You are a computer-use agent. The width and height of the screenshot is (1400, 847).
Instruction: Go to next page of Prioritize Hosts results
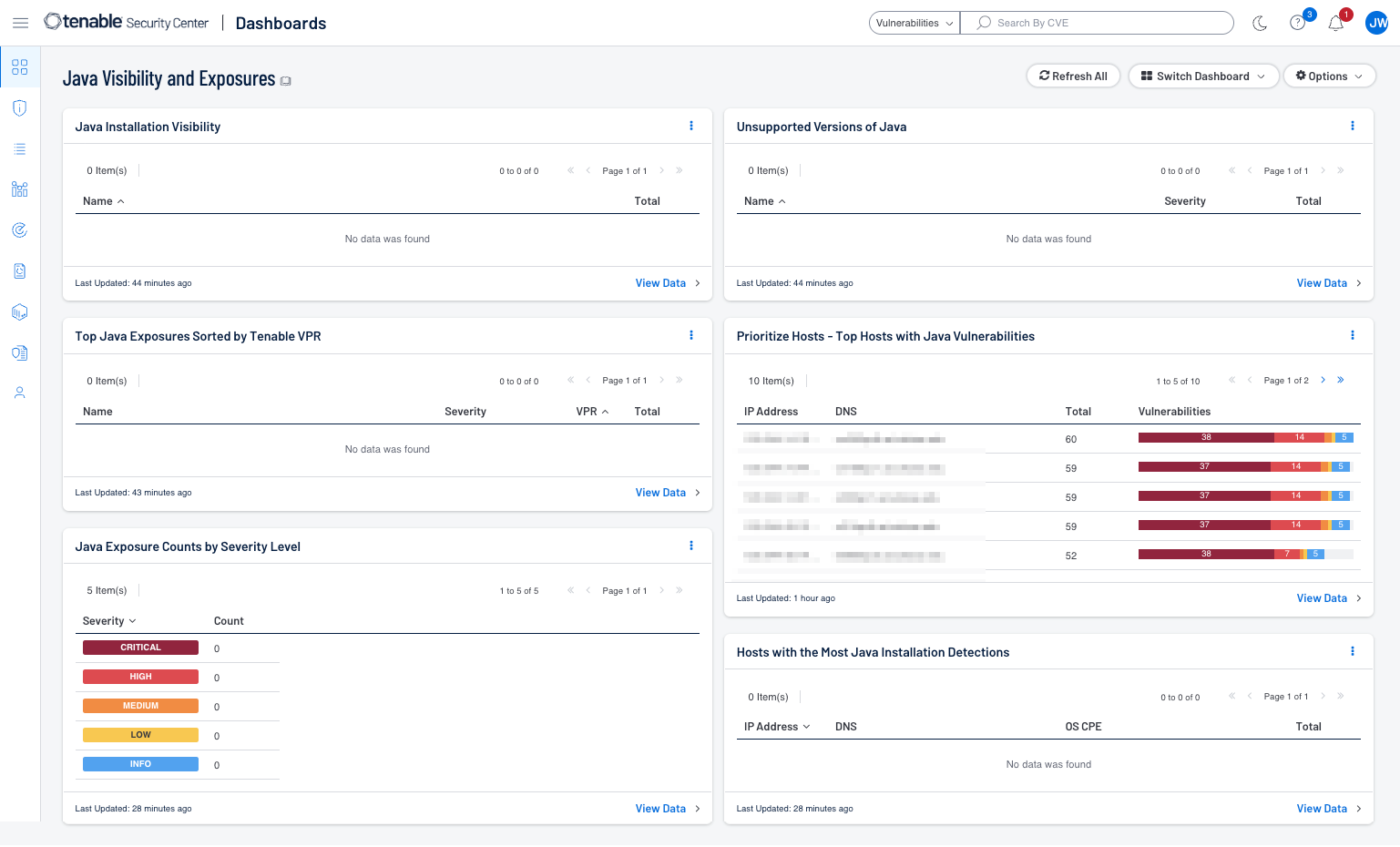(1323, 380)
